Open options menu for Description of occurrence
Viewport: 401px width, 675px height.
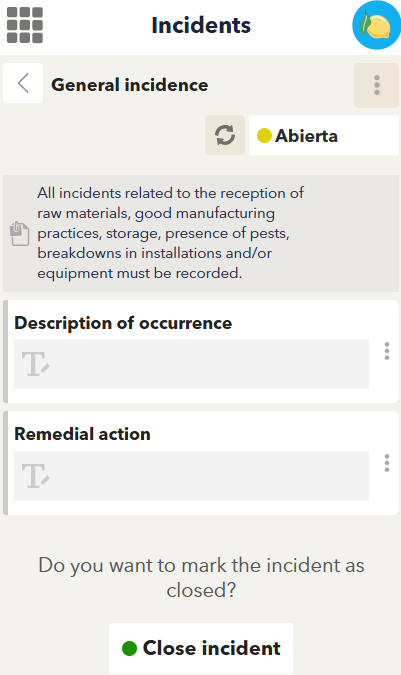tap(387, 351)
